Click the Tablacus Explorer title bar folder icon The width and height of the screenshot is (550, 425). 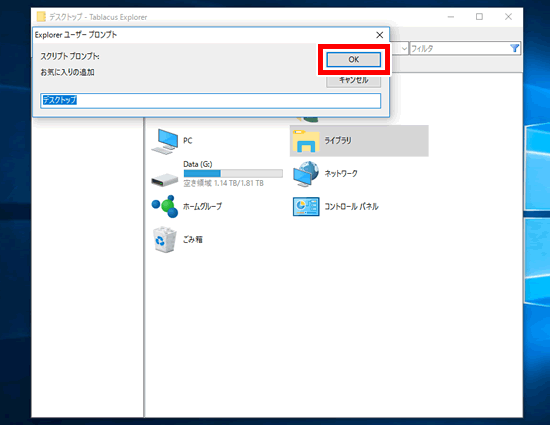[x=41, y=16]
